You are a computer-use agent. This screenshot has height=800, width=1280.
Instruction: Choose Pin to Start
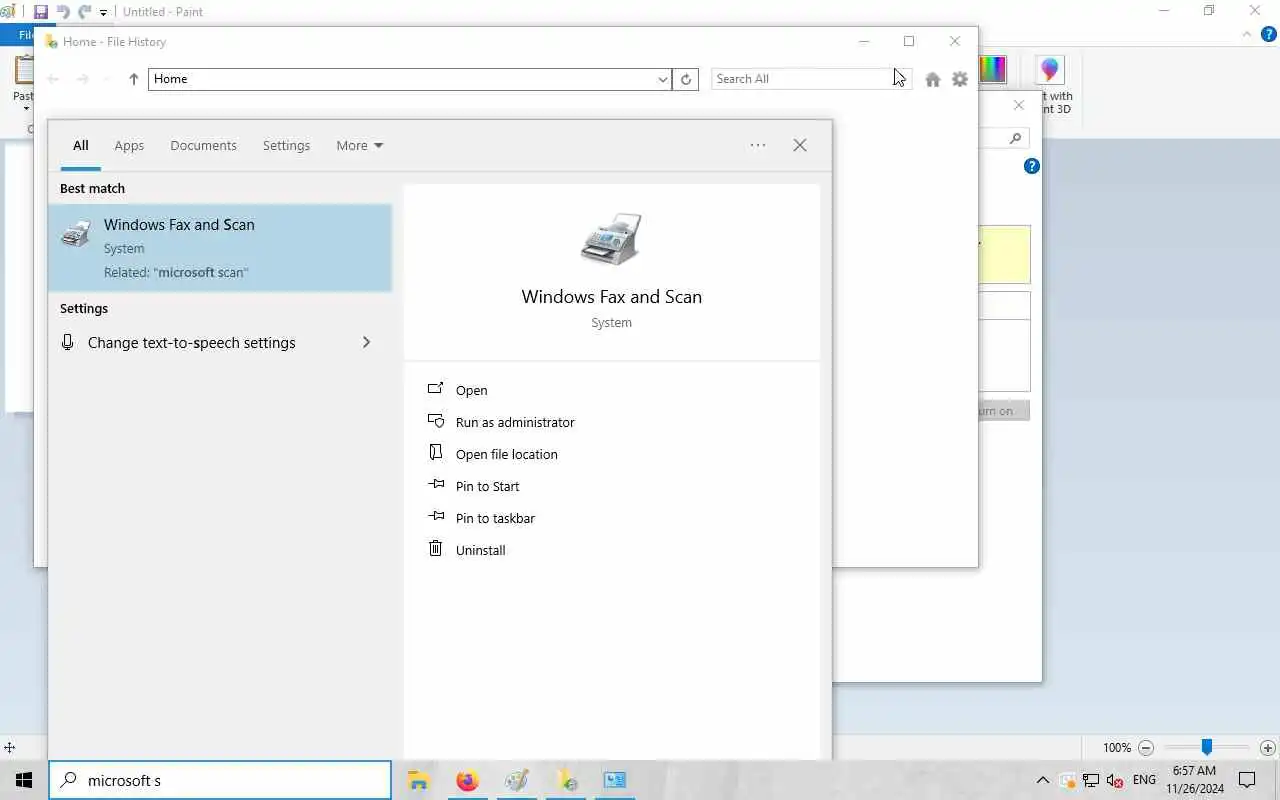[487, 486]
